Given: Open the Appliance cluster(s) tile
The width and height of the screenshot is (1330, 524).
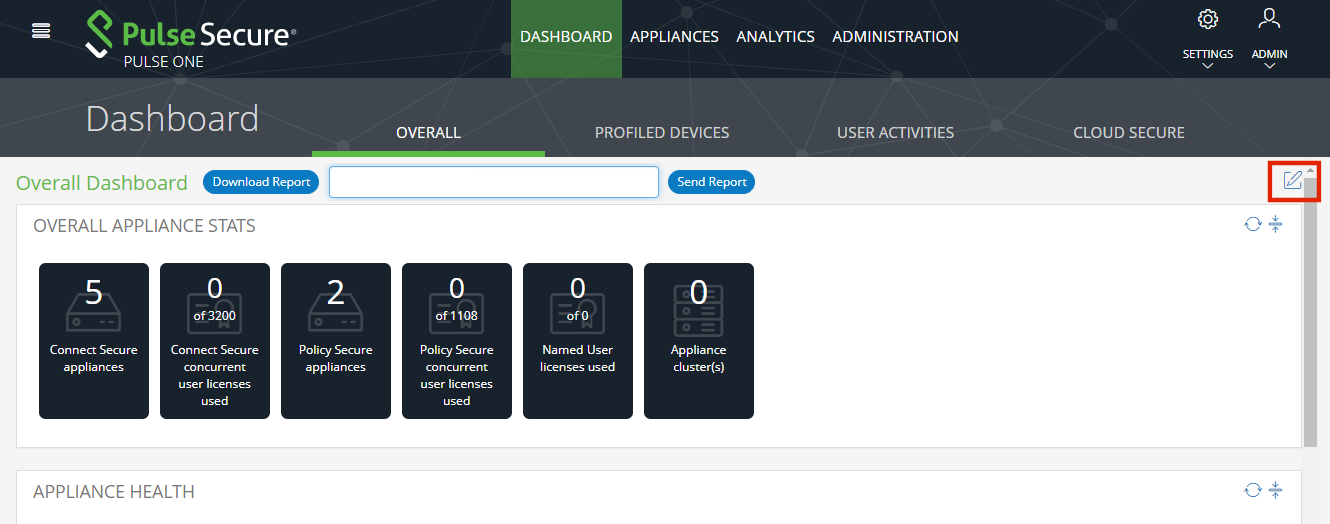Looking at the screenshot, I should click(x=699, y=341).
